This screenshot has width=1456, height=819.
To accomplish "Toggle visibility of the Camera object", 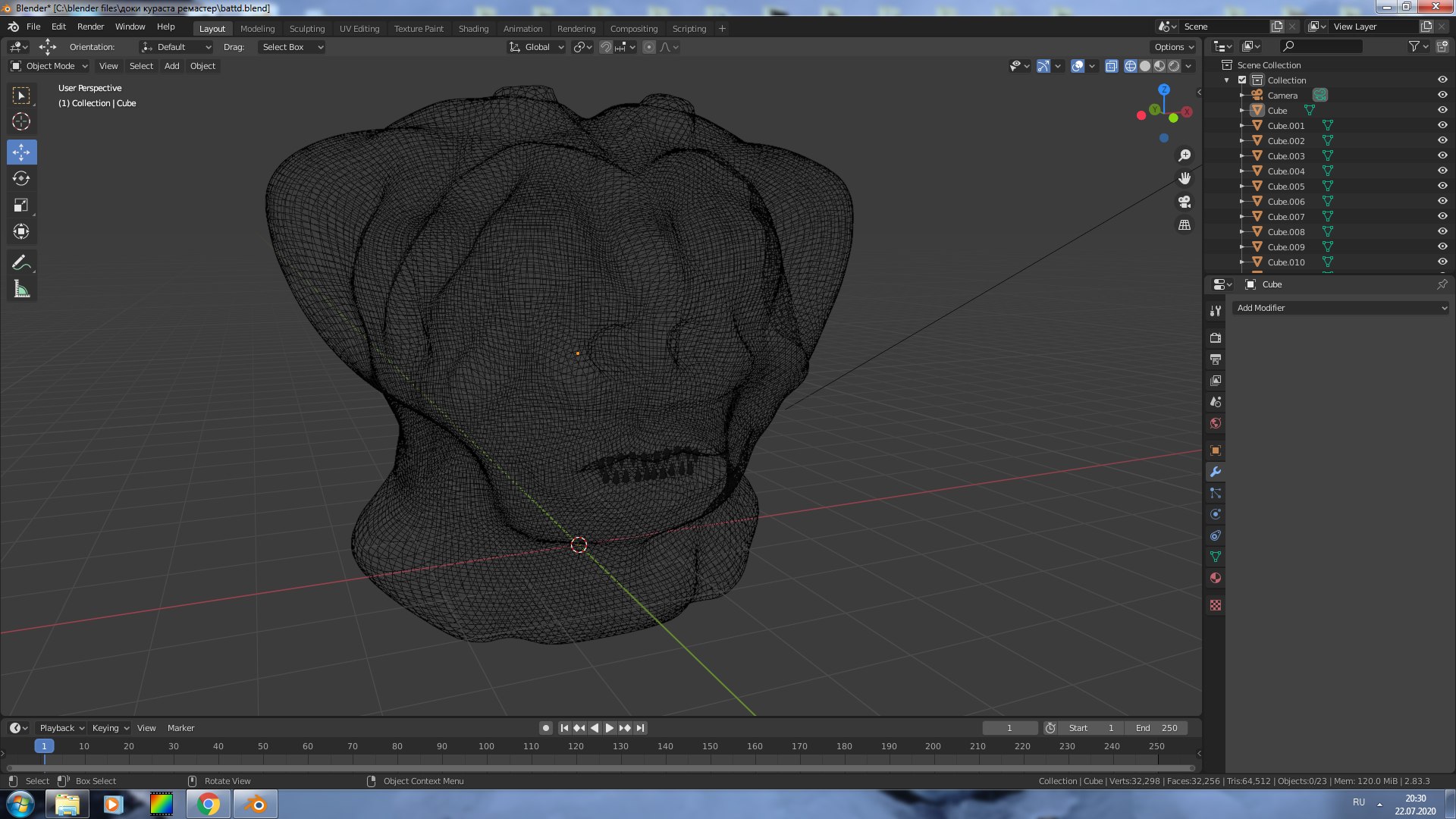I will [1442, 95].
